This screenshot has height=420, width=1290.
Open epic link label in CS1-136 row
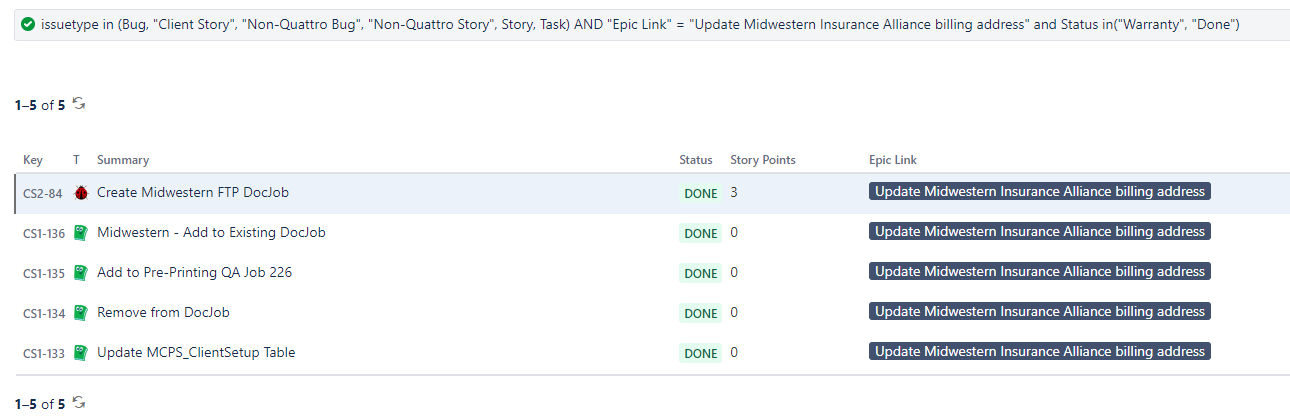[x=1040, y=231]
